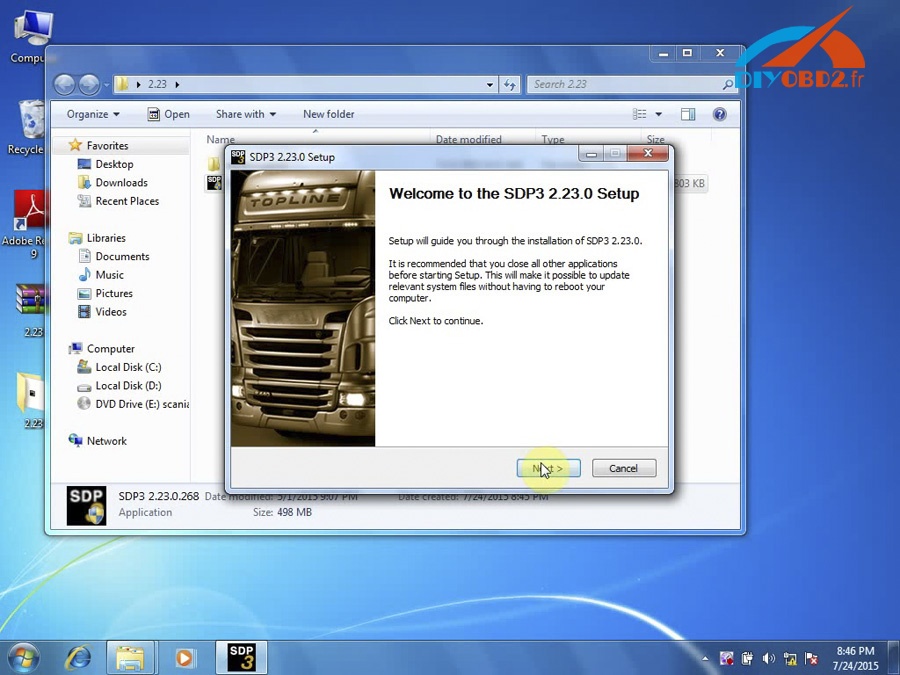Open Explorer help question icon
Screen dimensions: 900x675
click(x=719, y=114)
